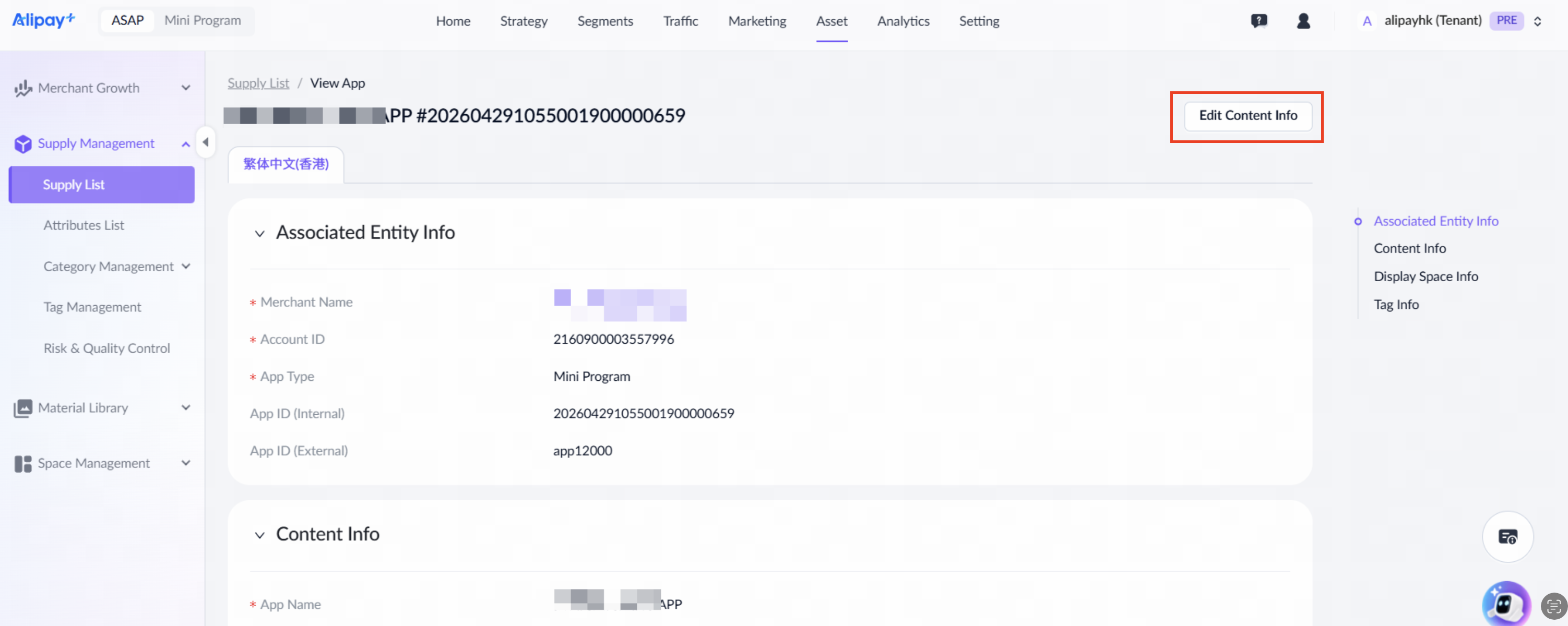Click the Alipay+ logo
Image resolution: width=1568 pixels, height=626 pixels.
(44, 20)
